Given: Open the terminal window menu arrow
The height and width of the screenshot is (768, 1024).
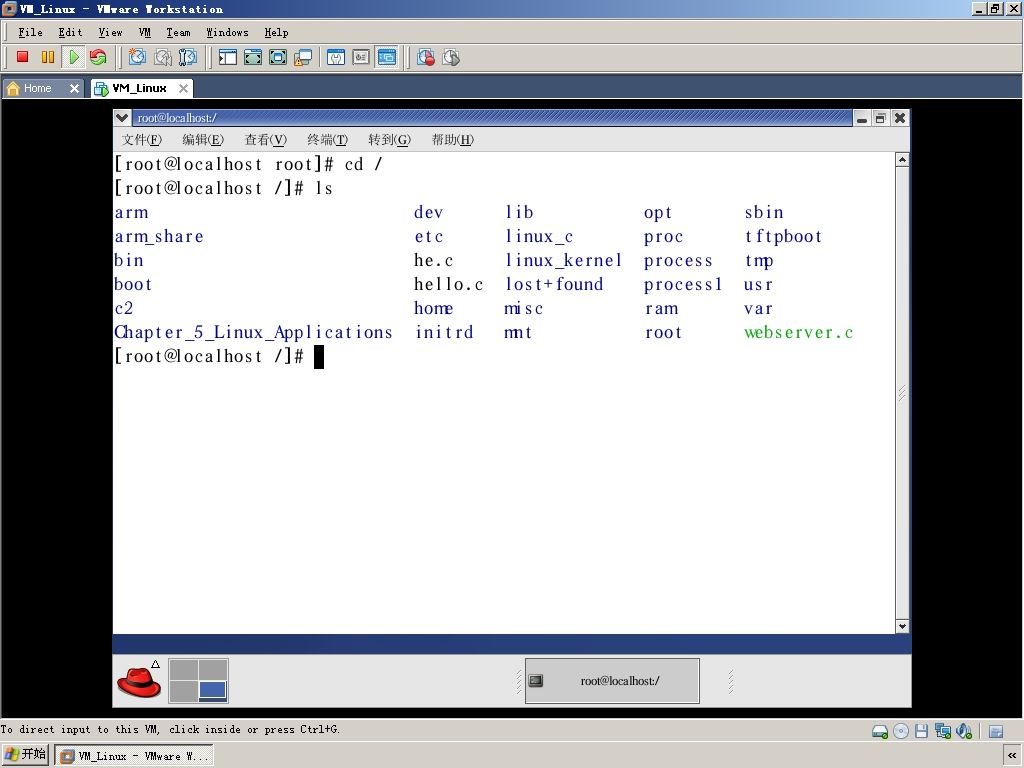Looking at the screenshot, I should pyautogui.click(x=121, y=118).
